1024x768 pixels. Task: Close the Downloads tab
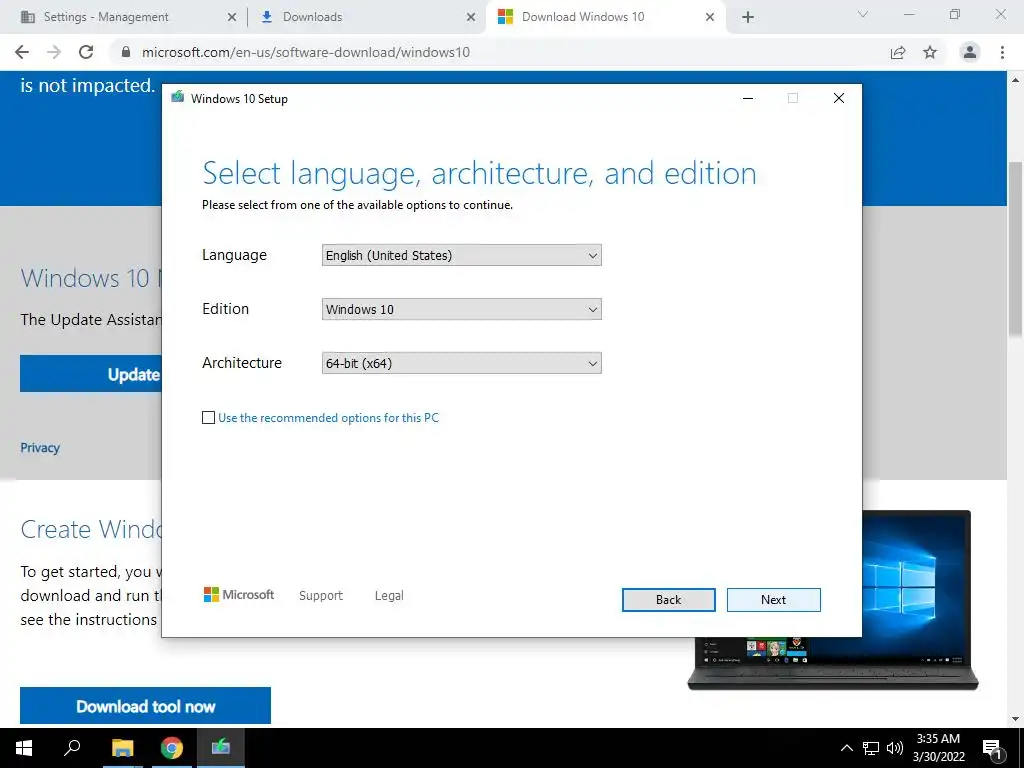click(x=471, y=17)
